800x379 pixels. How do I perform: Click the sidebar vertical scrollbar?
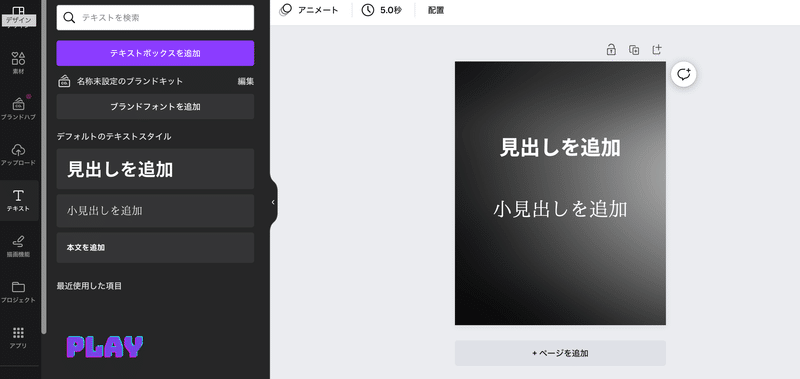[x=44, y=167]
